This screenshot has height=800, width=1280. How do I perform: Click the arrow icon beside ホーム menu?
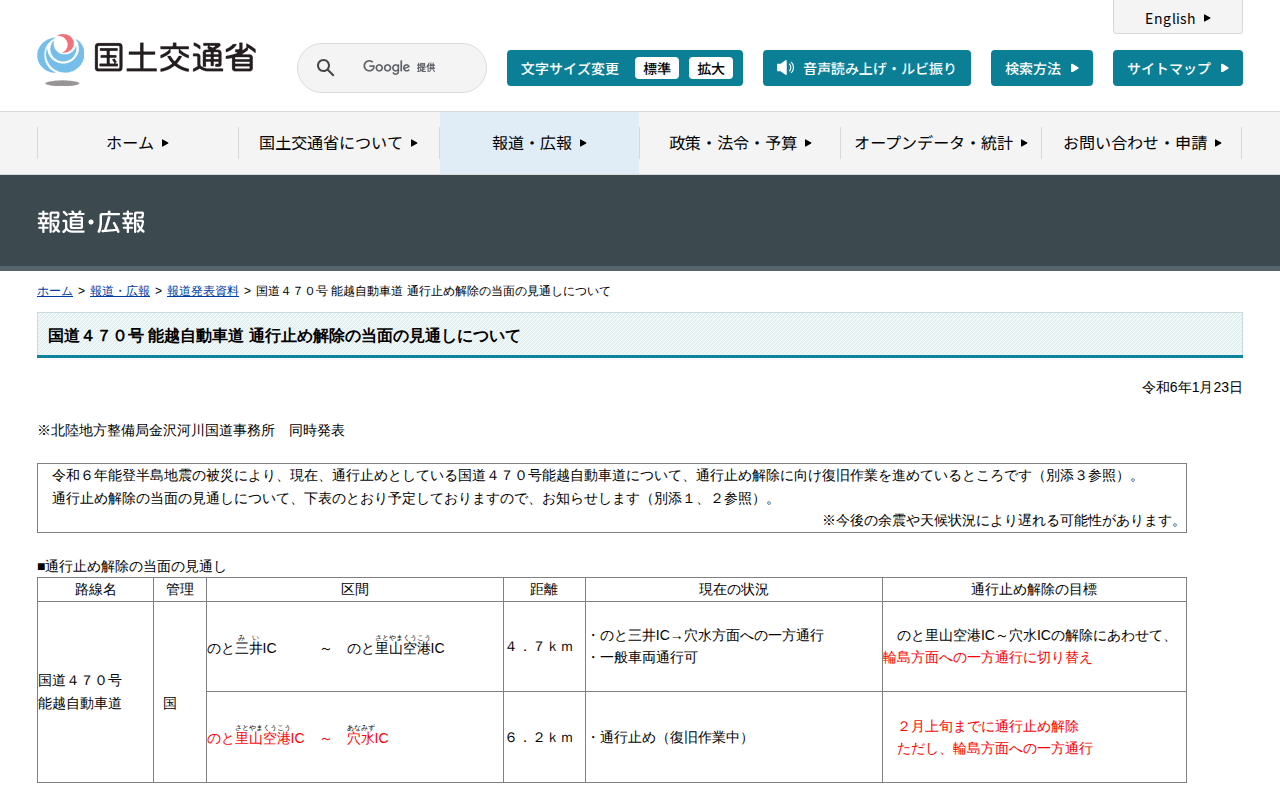click(x=165, y=143)
